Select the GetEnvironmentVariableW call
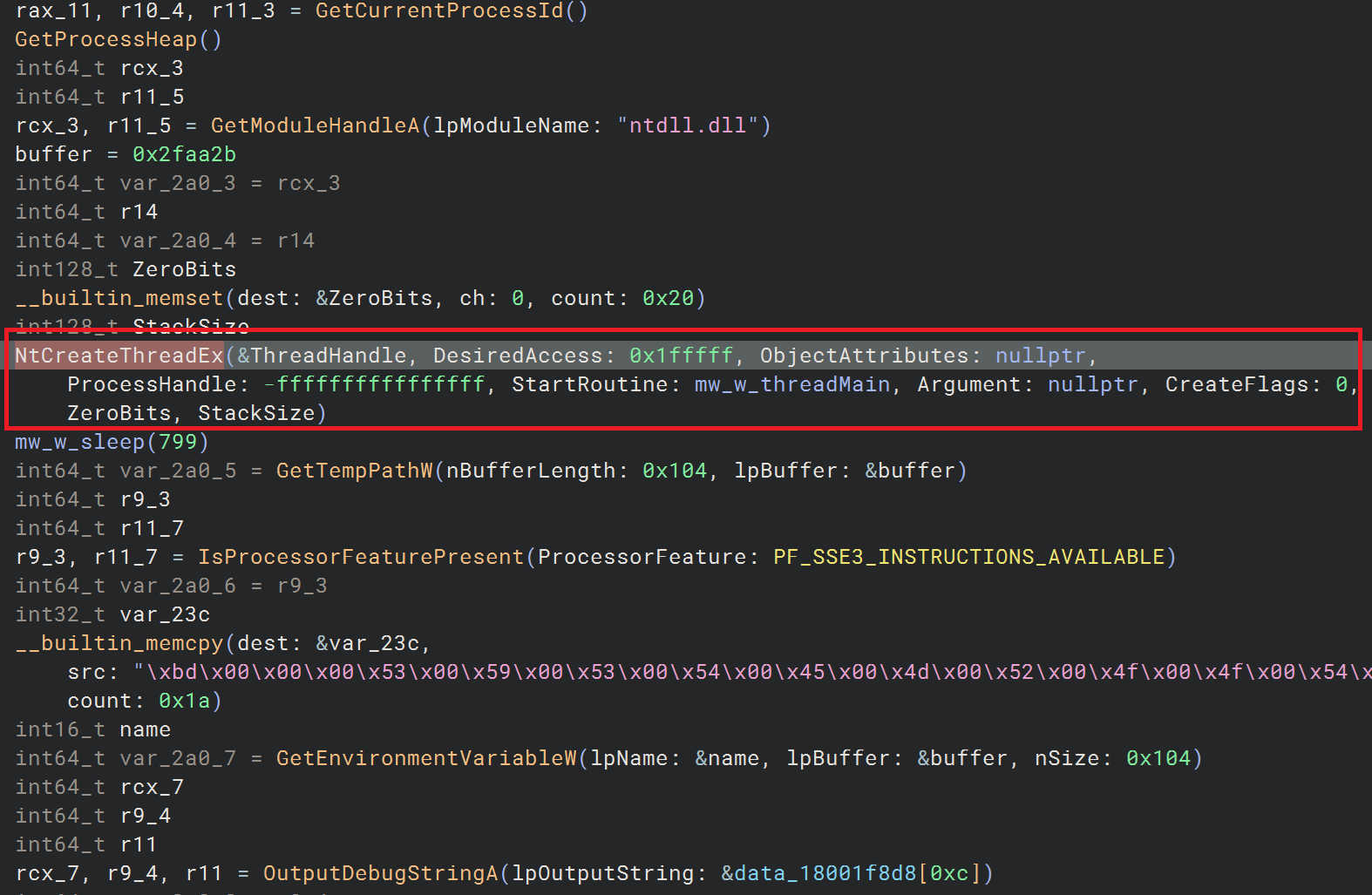 (426, 758)
